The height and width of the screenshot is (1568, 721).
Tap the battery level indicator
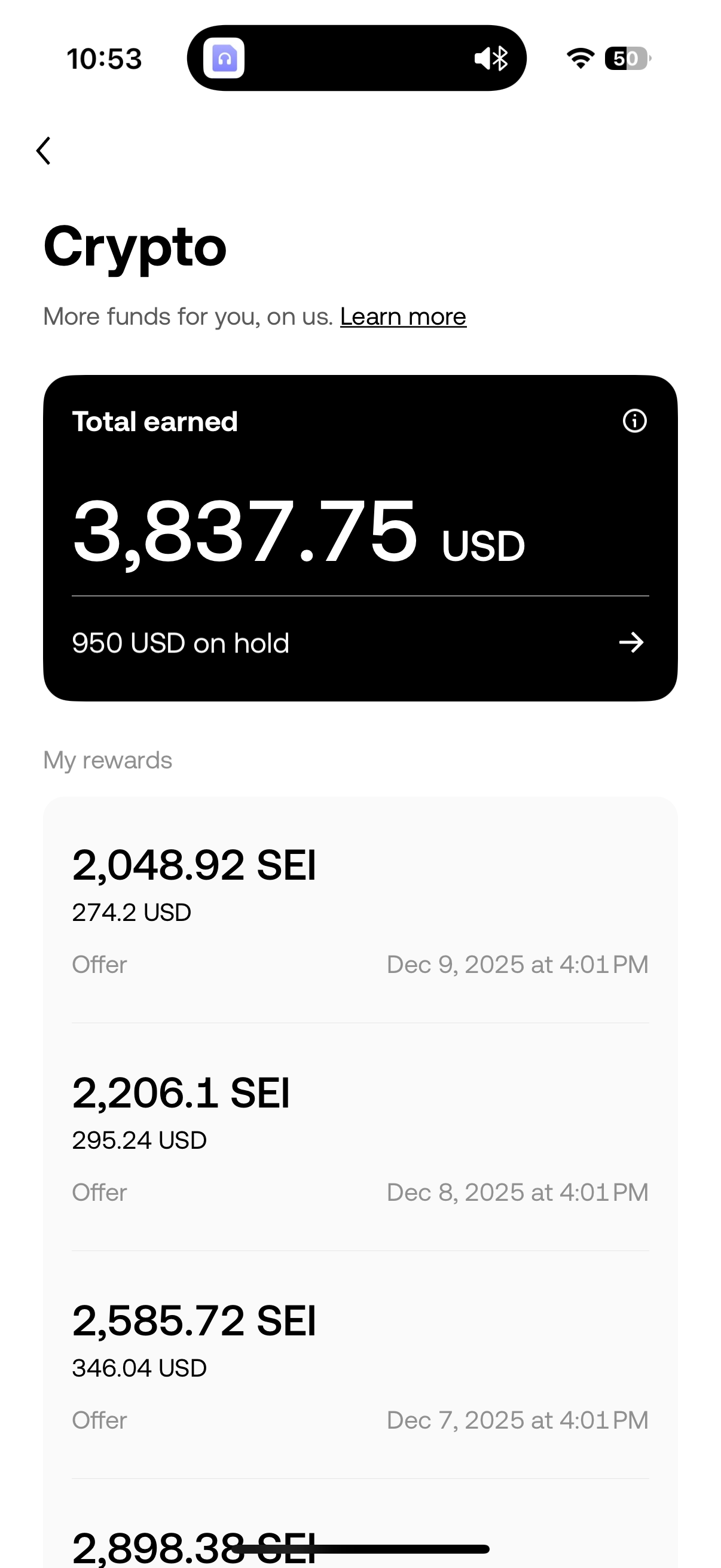pyautogui.click(x=627, y=59)
